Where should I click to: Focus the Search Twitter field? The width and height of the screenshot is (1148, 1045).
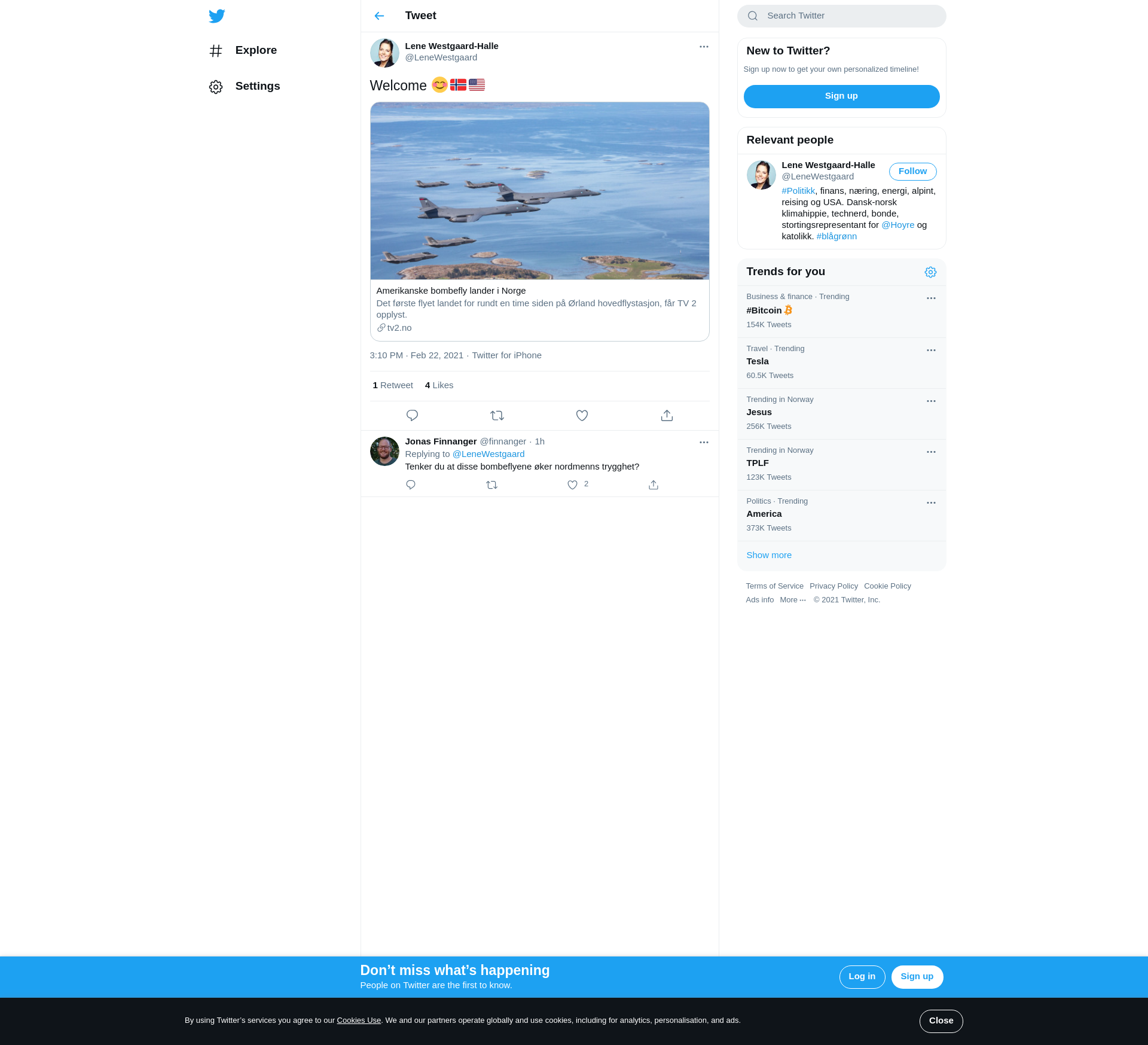tap(841, 16)
